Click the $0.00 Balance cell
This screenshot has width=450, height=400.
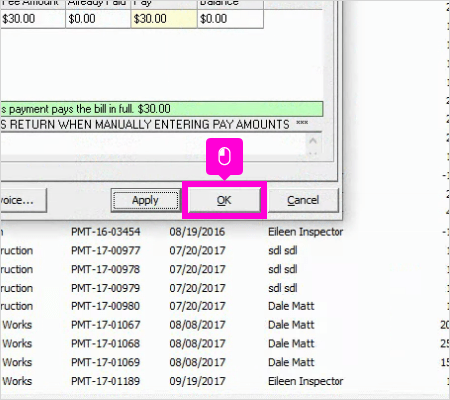[x=230, y=19]
